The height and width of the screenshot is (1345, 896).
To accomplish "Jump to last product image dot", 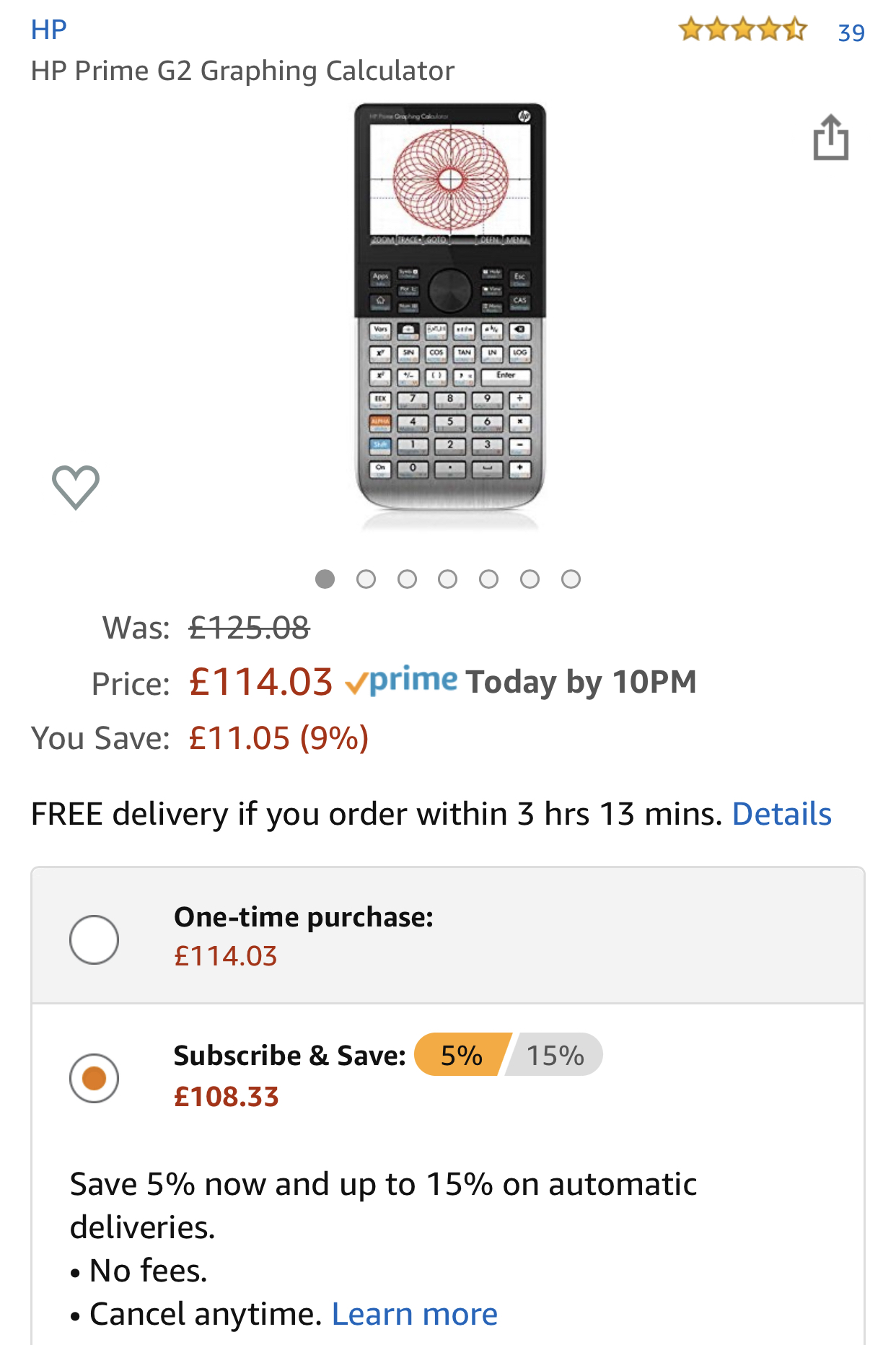I will coord(571,579).
